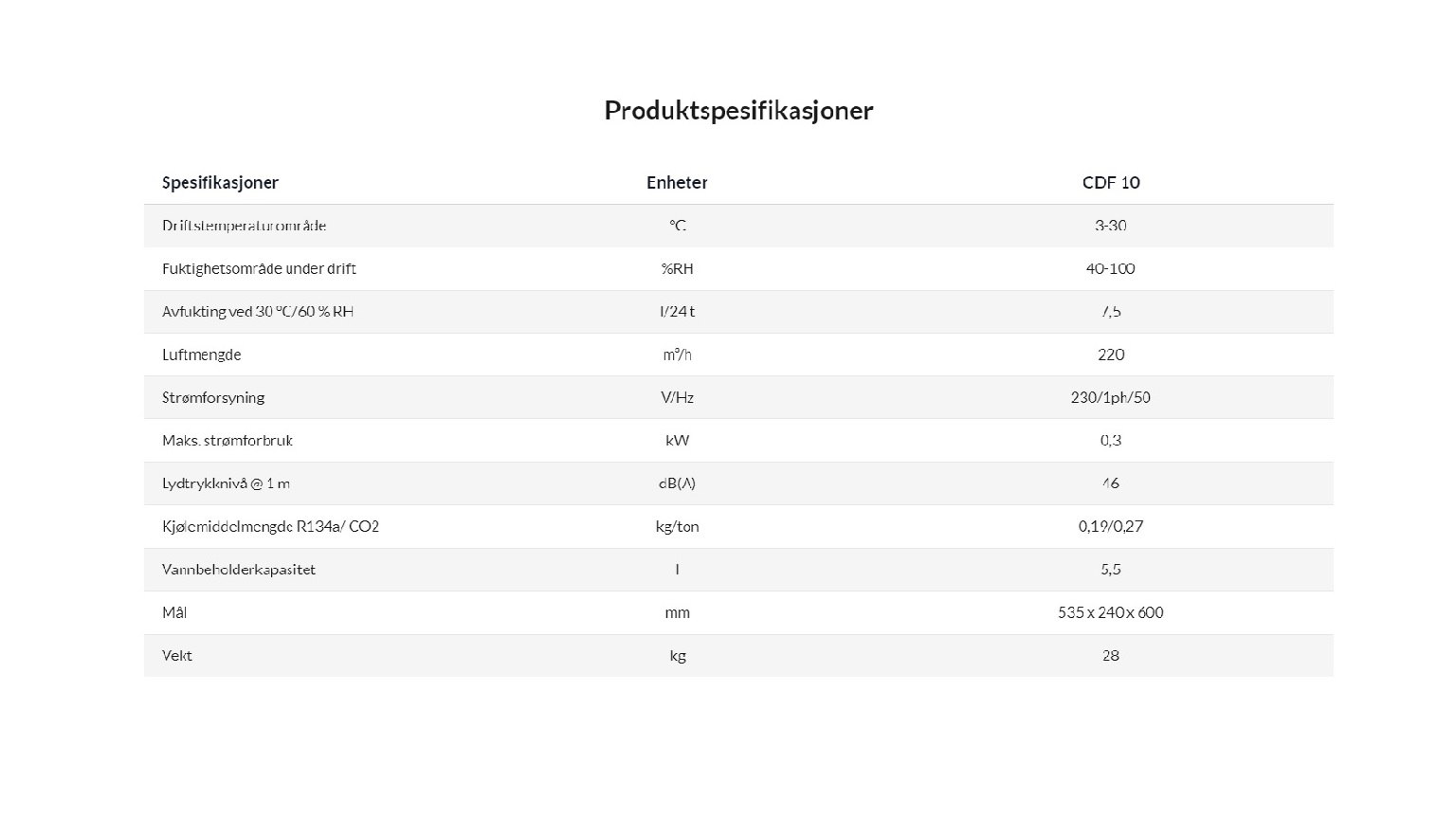Click the Produktspesifikasjoner heading

(x=738, y=111)
